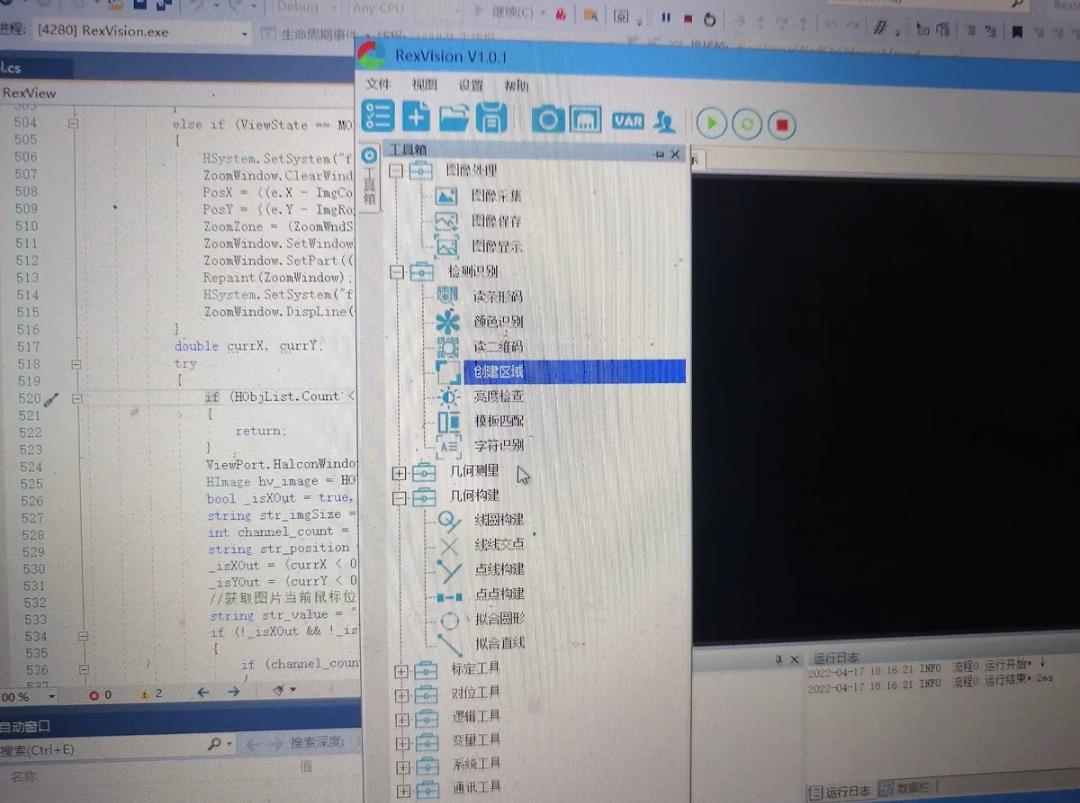The height and width of the screenshot is (803, 1080).
Task: Navigate forward with the right arrow in editor
Action: [x=233, y=691]
